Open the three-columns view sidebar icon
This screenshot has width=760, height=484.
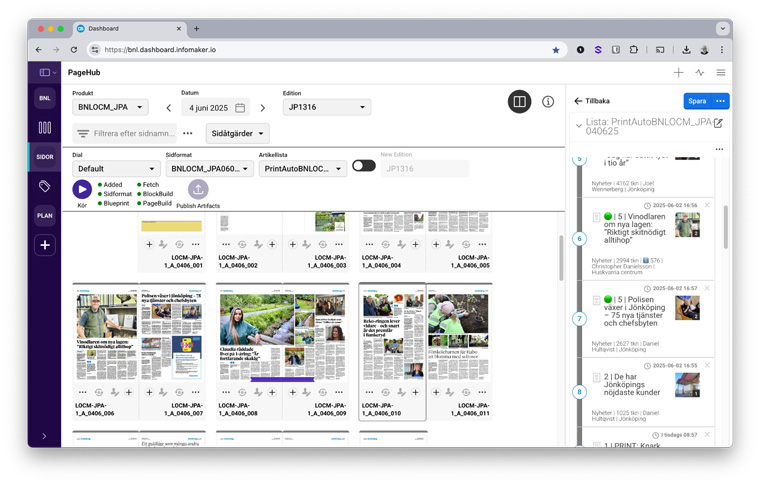pos(45,127)
